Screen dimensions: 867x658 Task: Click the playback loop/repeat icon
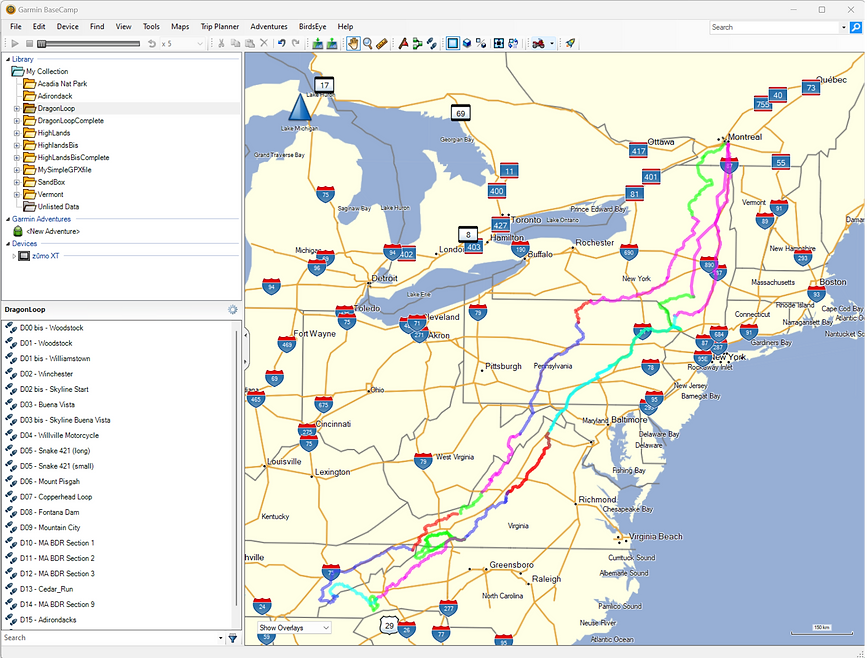(152, 43)
